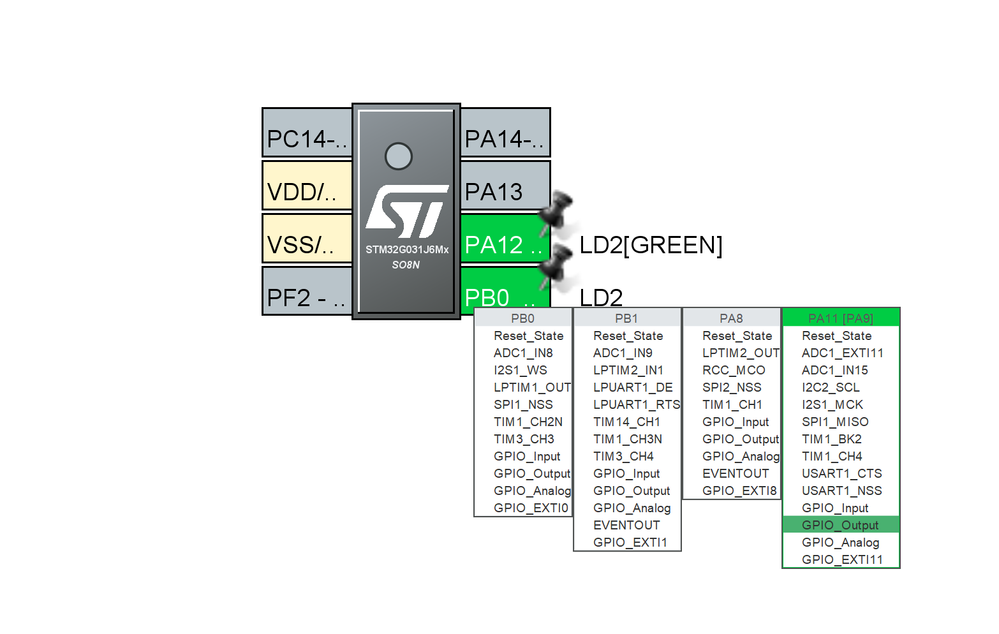Choose LPUART1_DE in the PB1 menu
The width and height of the screenshot is (999, 634).
628,387
